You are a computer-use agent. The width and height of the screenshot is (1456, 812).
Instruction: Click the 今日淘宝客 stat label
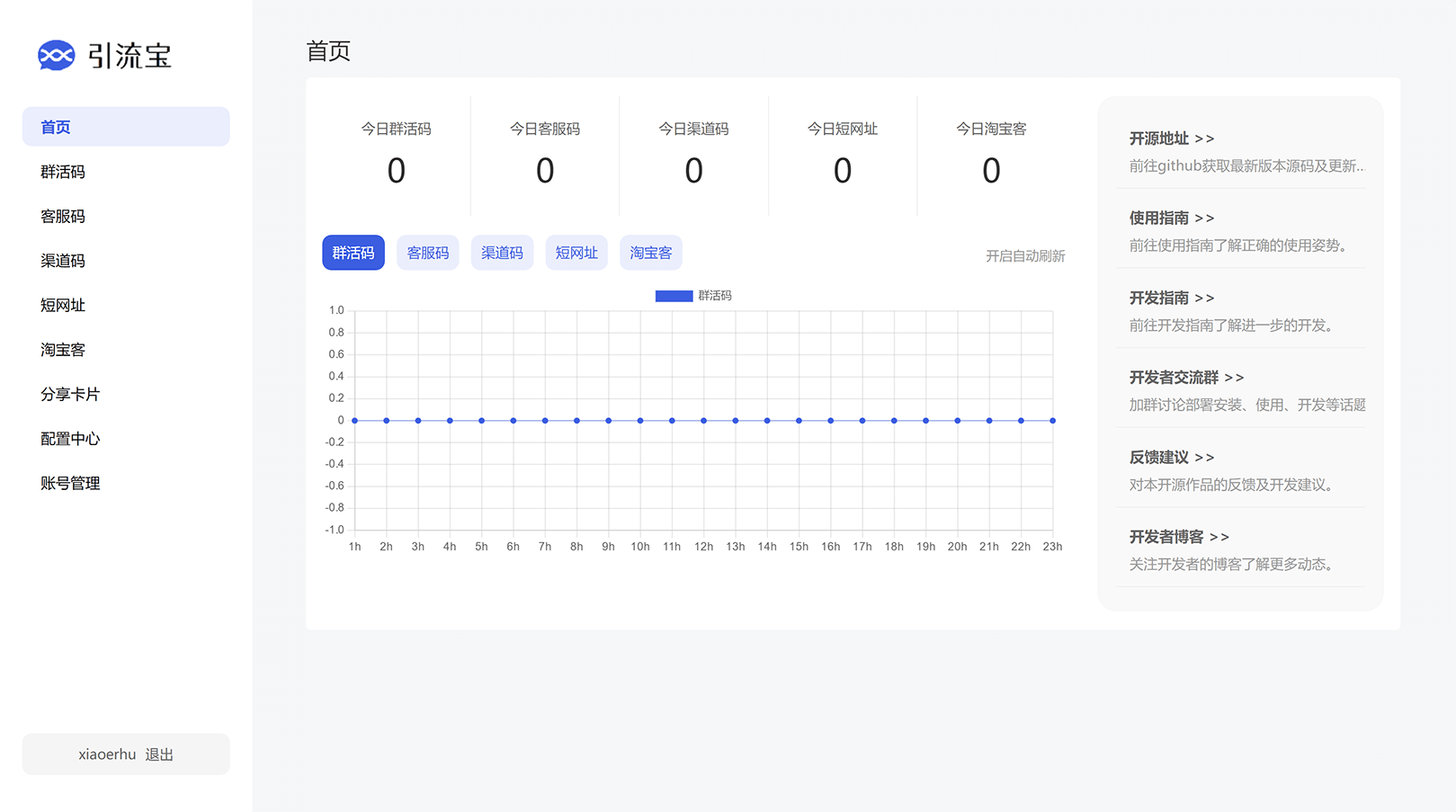click(991, 129)
